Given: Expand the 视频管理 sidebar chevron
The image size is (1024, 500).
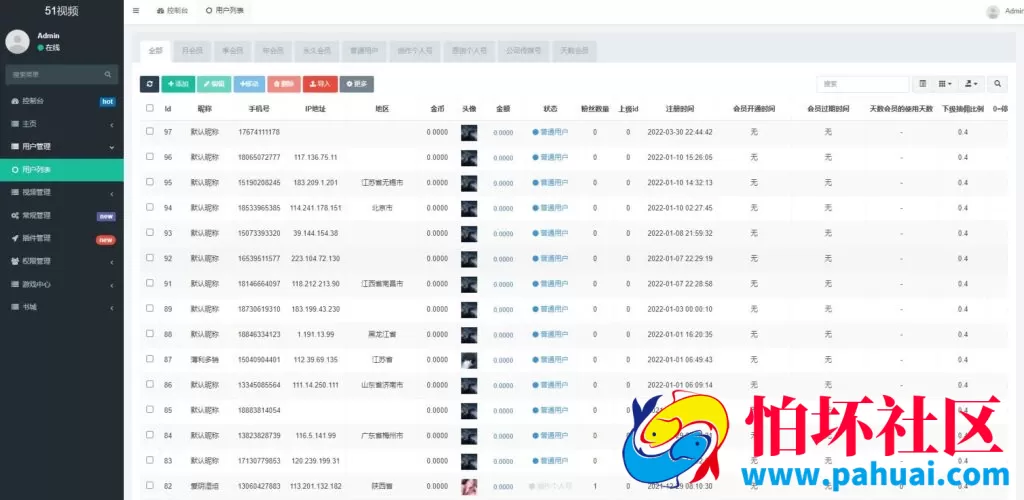Looking at the screenshot, I should pyautogui.click(x=112, y=193).
